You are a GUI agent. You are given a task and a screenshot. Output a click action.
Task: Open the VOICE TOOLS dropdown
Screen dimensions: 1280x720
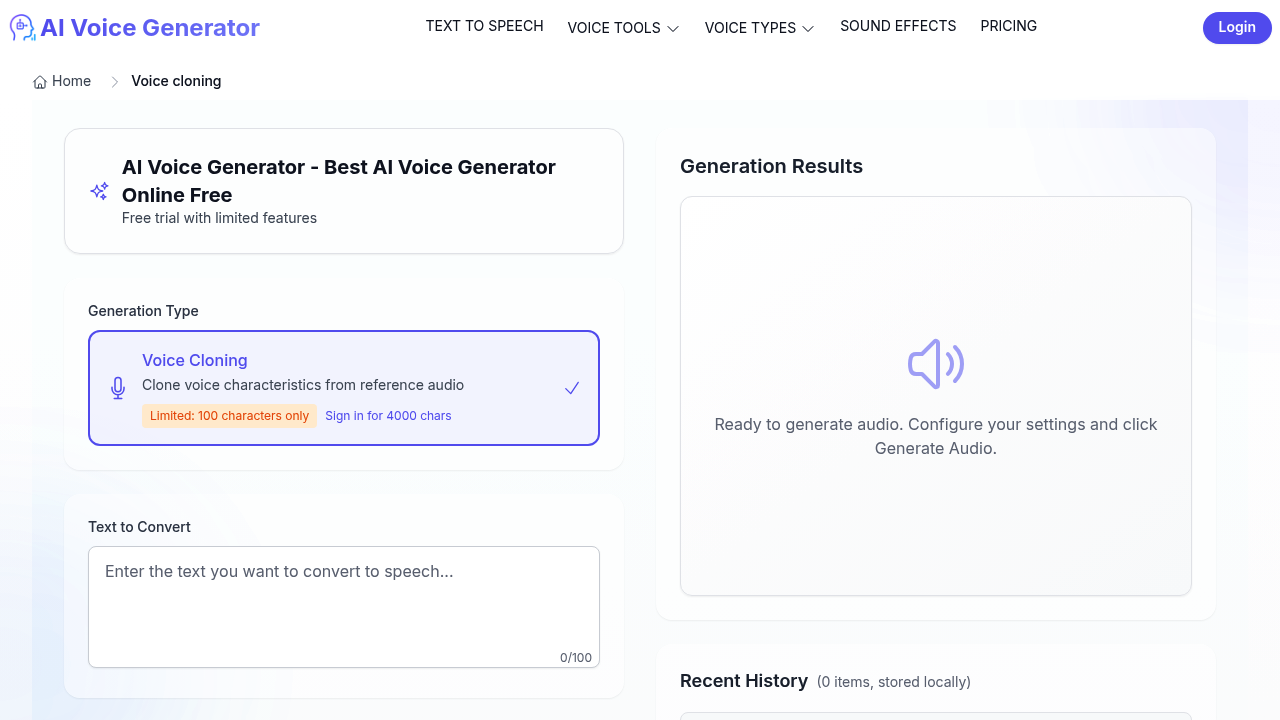coord(622,28)
